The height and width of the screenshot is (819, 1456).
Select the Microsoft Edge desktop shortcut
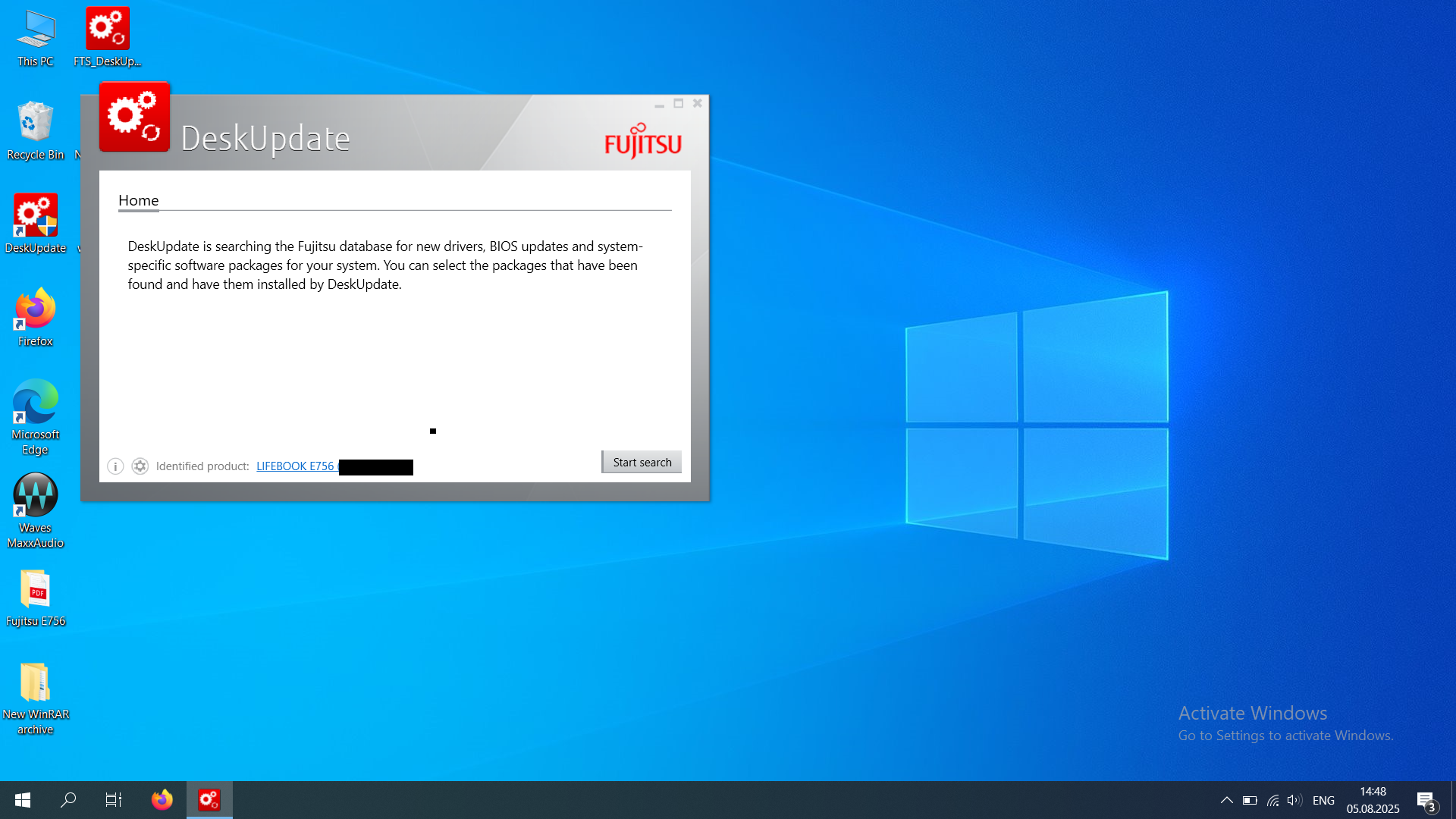[36, 417]
